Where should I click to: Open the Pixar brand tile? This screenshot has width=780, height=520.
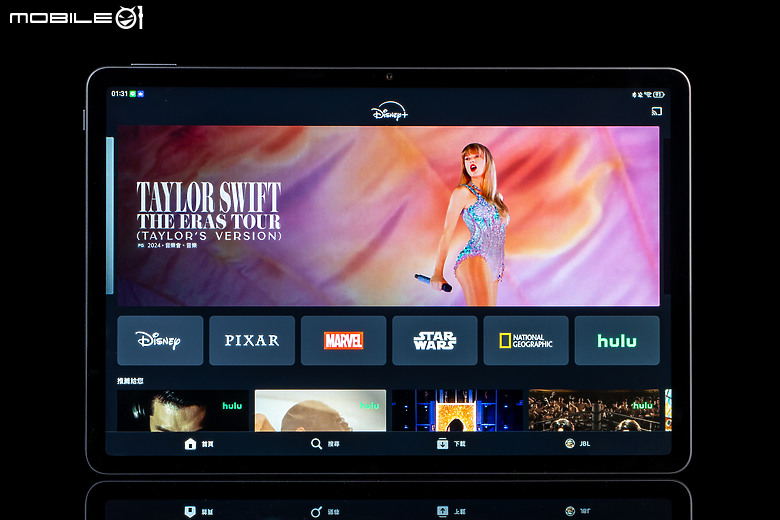coord(252,340)
